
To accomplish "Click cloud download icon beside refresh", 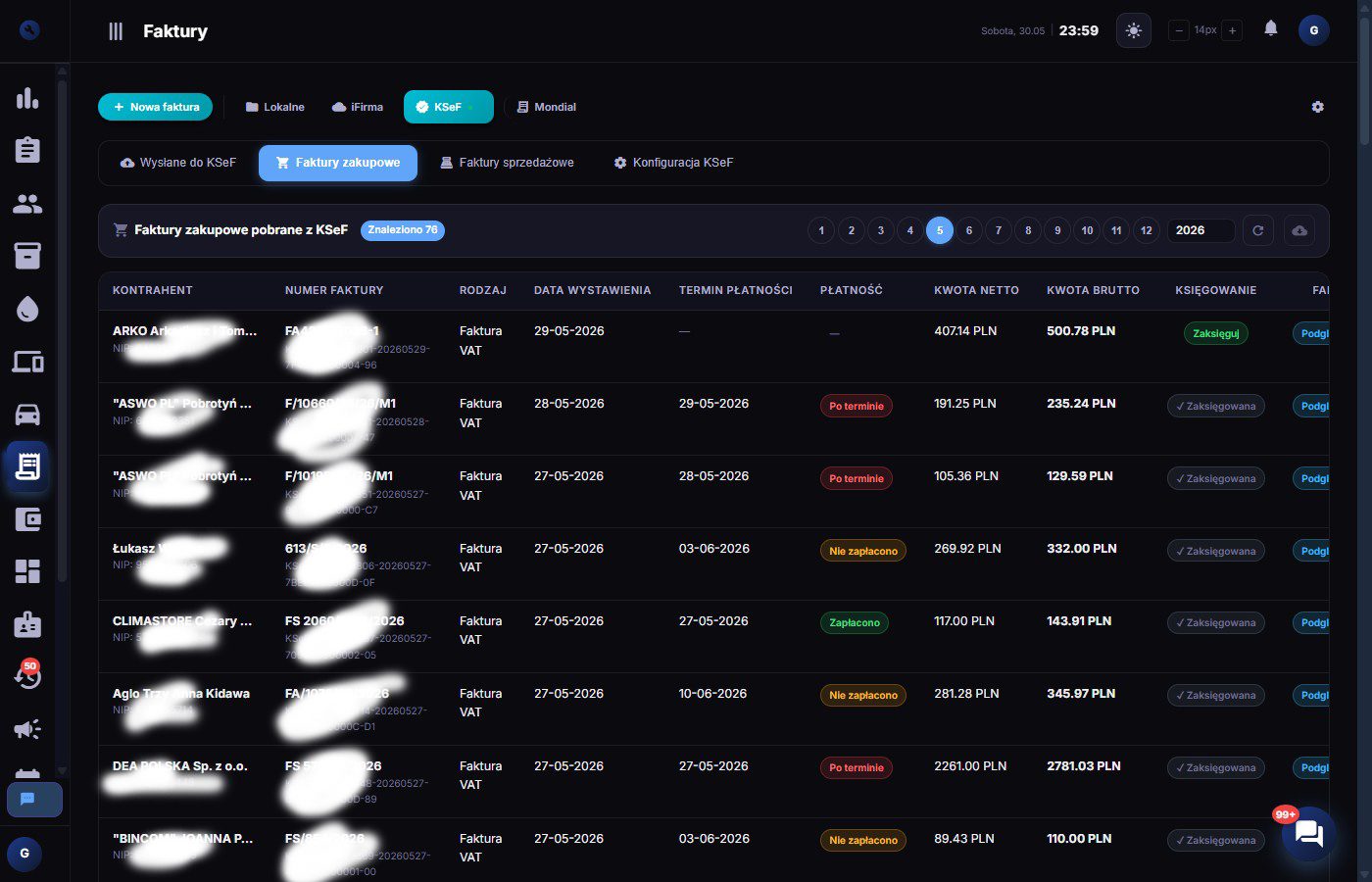I will [1299, 230].
